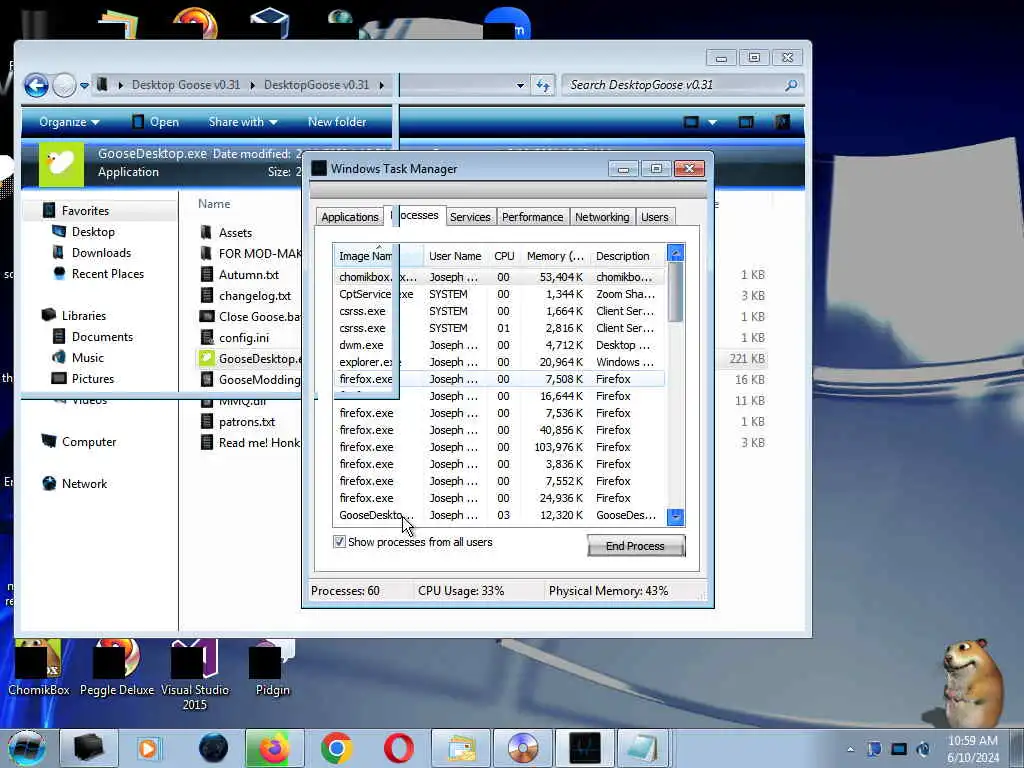
Task: Select the Assets folder icon
Action: pyautogui.click(x=206, y=232)
